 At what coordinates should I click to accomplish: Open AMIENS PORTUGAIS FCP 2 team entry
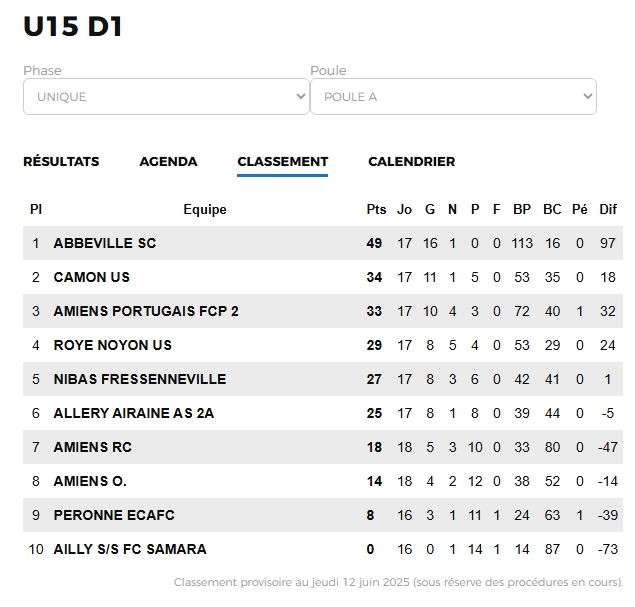pos(146,311)
